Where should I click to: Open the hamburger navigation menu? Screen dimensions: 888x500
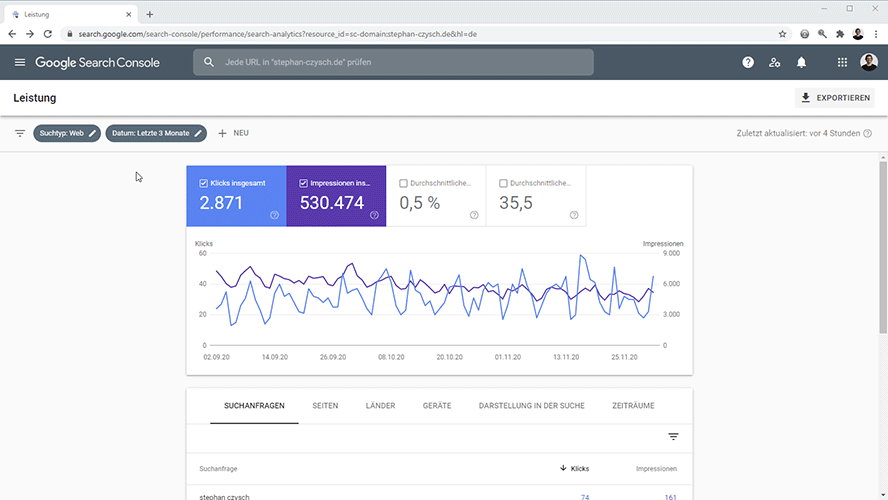click(20, 62)
